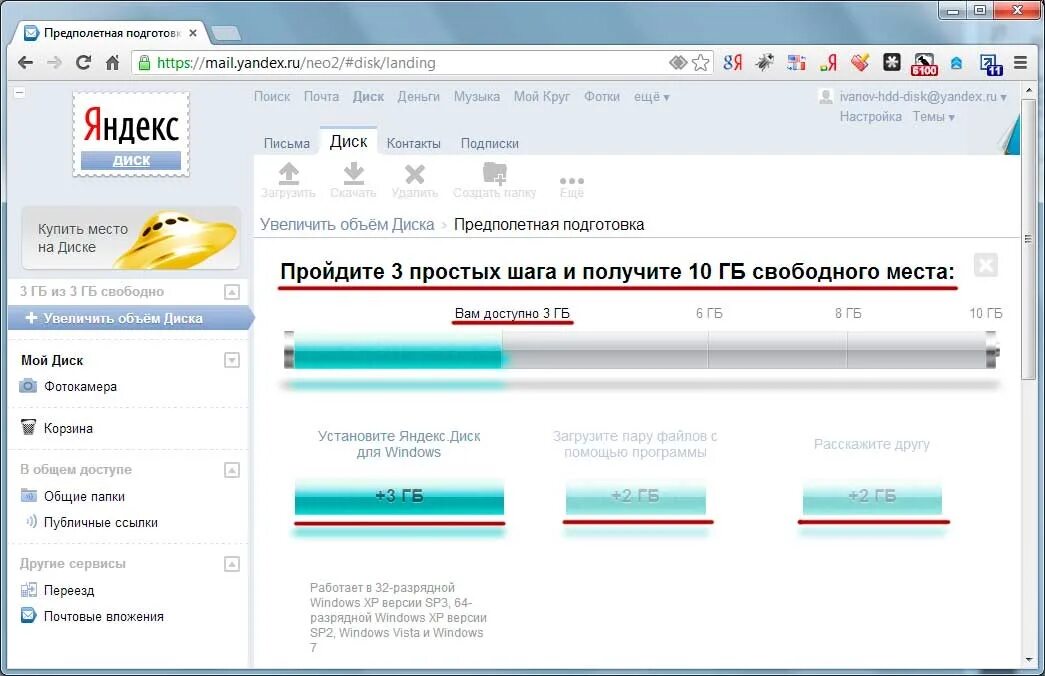This screenshot has width=1045, height=676.
Task: Switch to the Письма tab
Action: [x=287, y=143]
